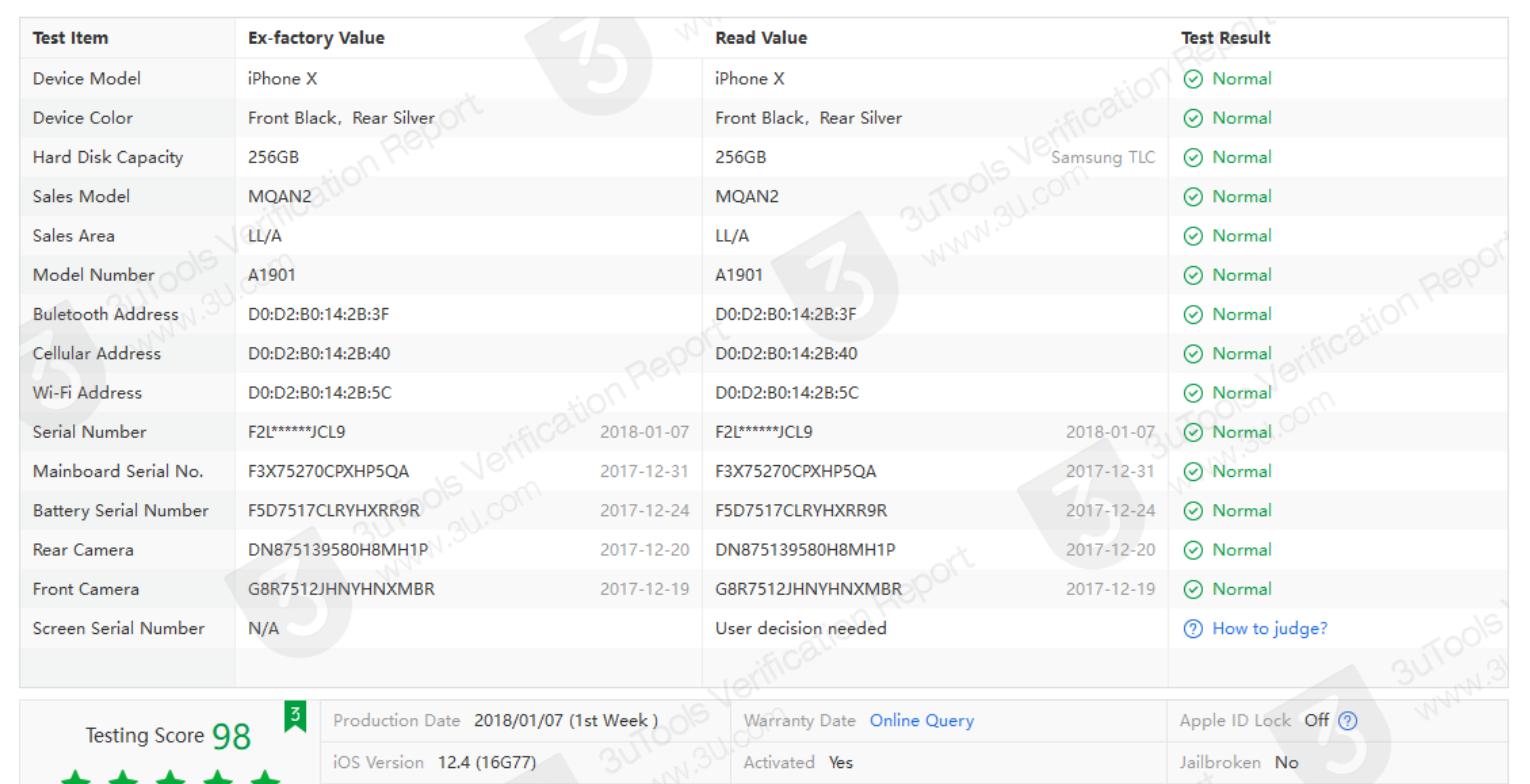
Task: Click the Normal check icon for Mainboard Serial No.
Action: [1192, 471]
